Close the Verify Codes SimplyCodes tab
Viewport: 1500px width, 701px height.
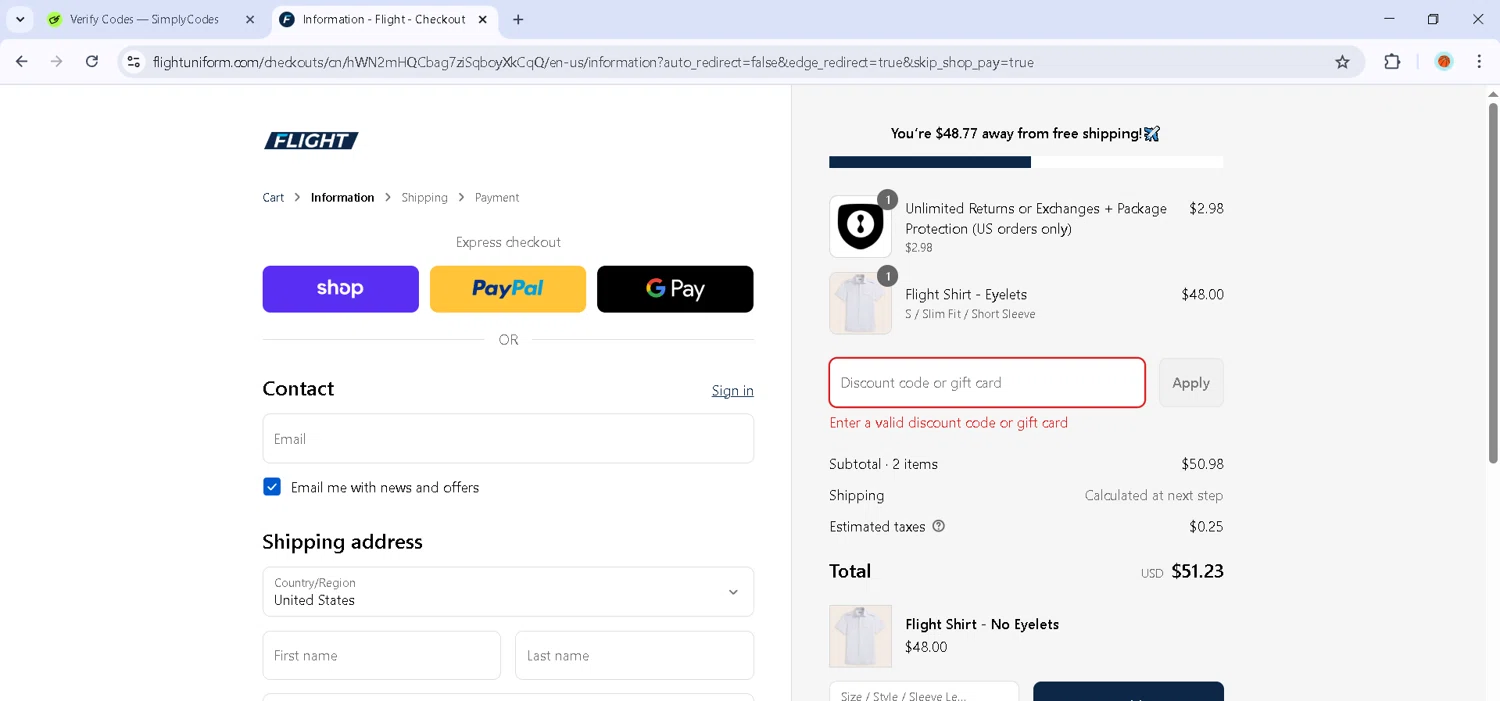[250, 19]
